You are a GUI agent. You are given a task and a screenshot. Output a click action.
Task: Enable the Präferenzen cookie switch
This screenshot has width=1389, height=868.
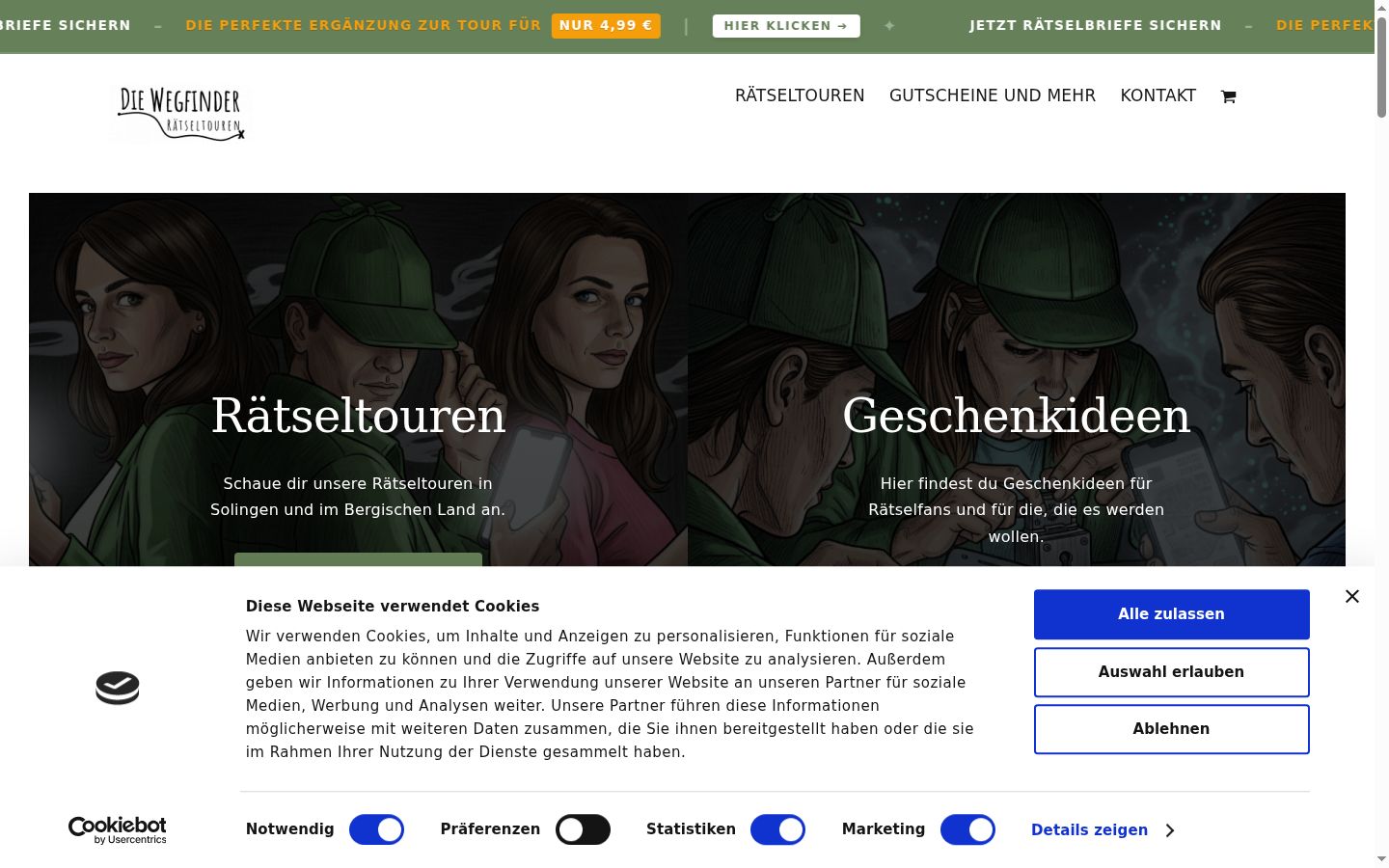pos(583,829)
